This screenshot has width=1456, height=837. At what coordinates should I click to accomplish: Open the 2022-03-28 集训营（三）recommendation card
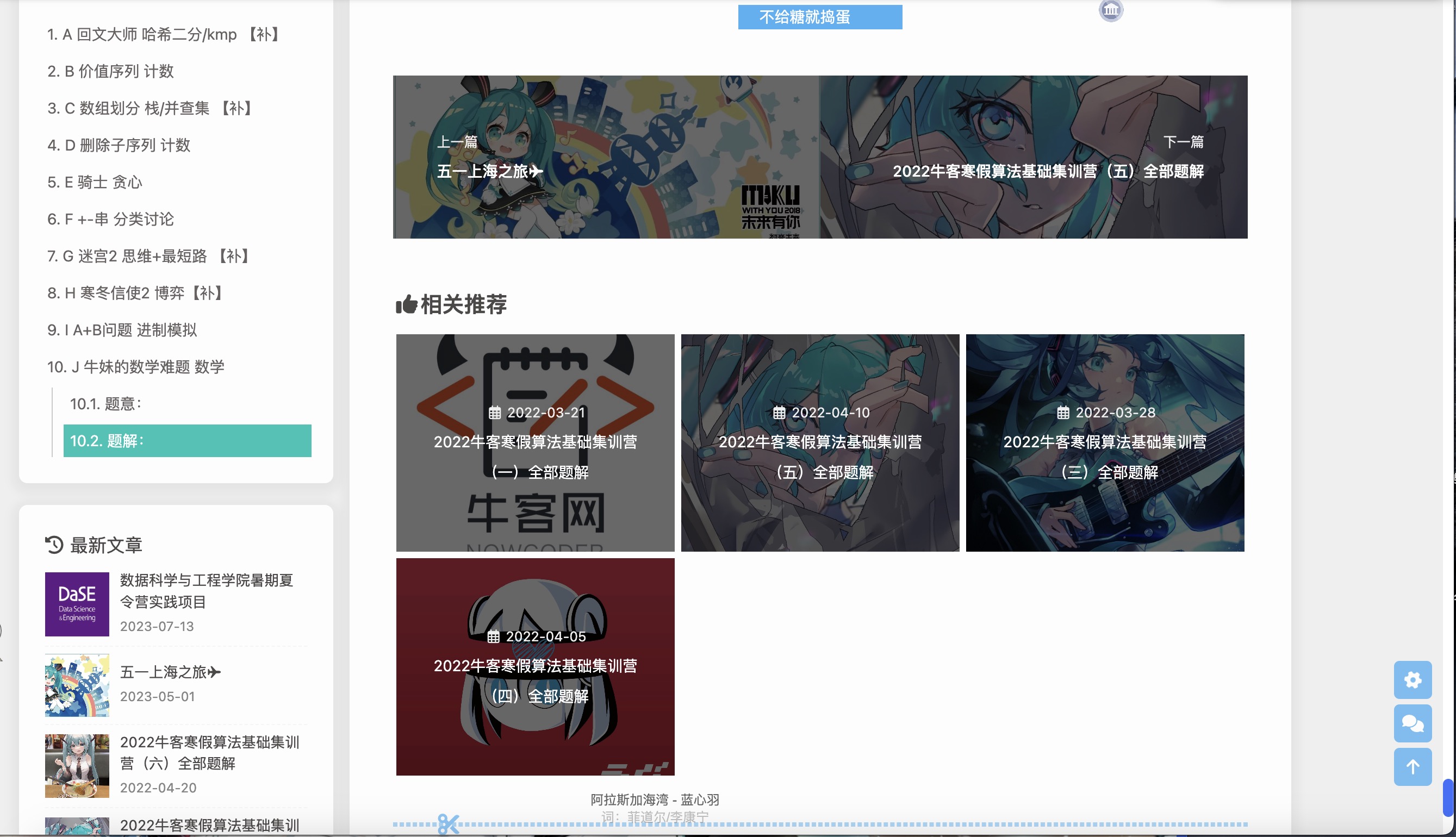pos(1105,442)
